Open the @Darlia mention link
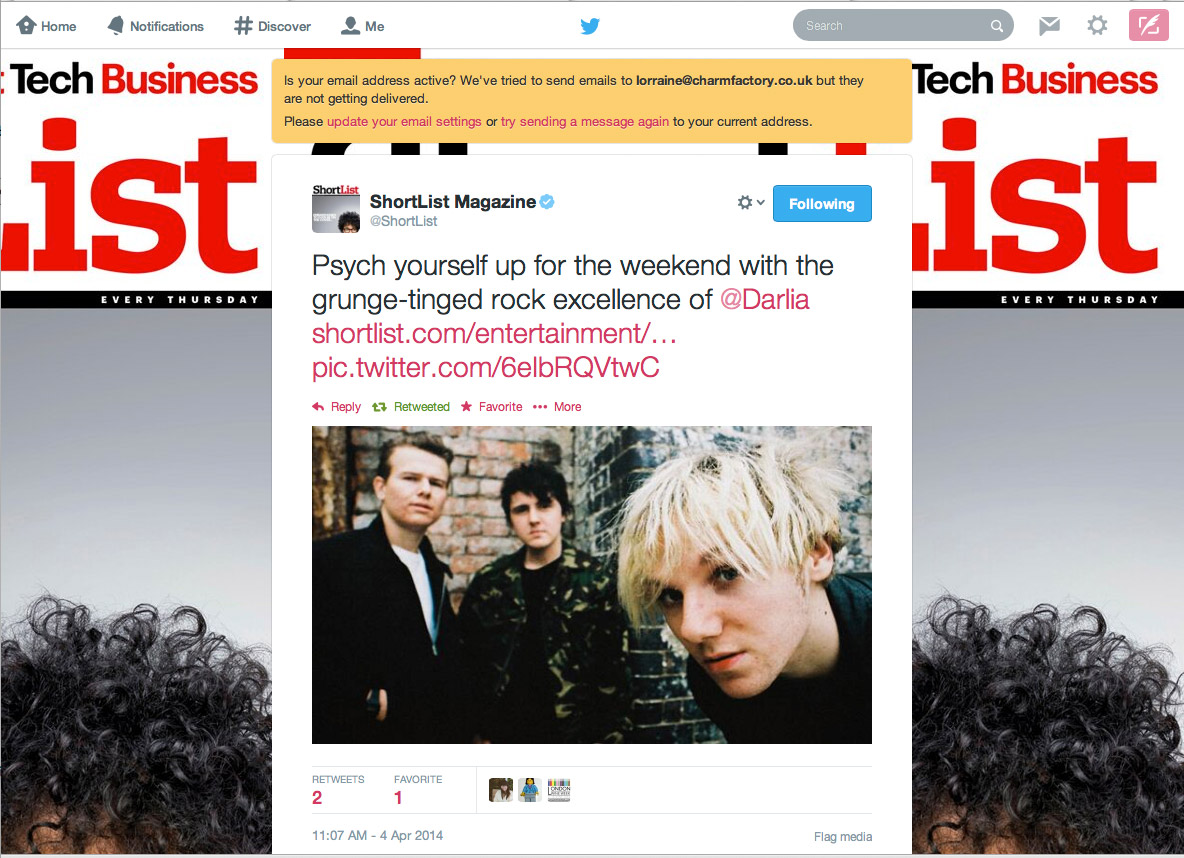This screenshot has height=858, width=1184. pos(764,300)
